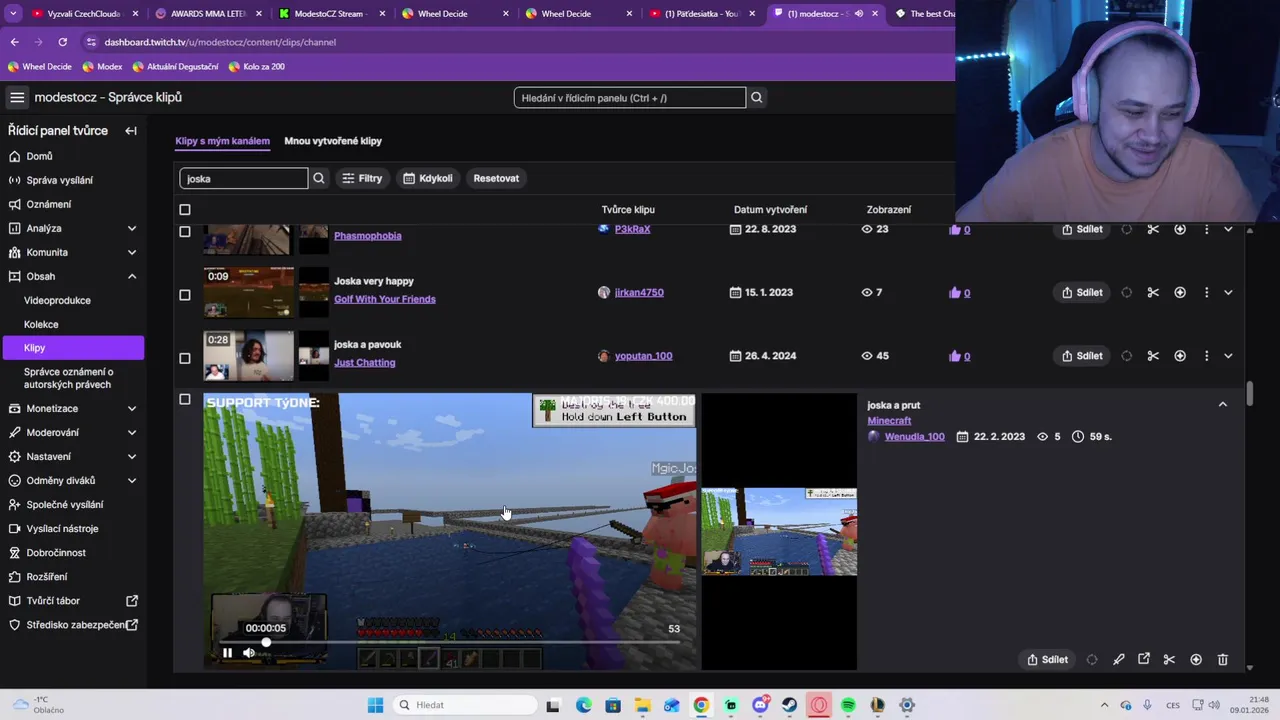Rename the joska a prut clip with the pencil icon
This screenshot has width=1280, height=720.
[x=1118, y=659]
